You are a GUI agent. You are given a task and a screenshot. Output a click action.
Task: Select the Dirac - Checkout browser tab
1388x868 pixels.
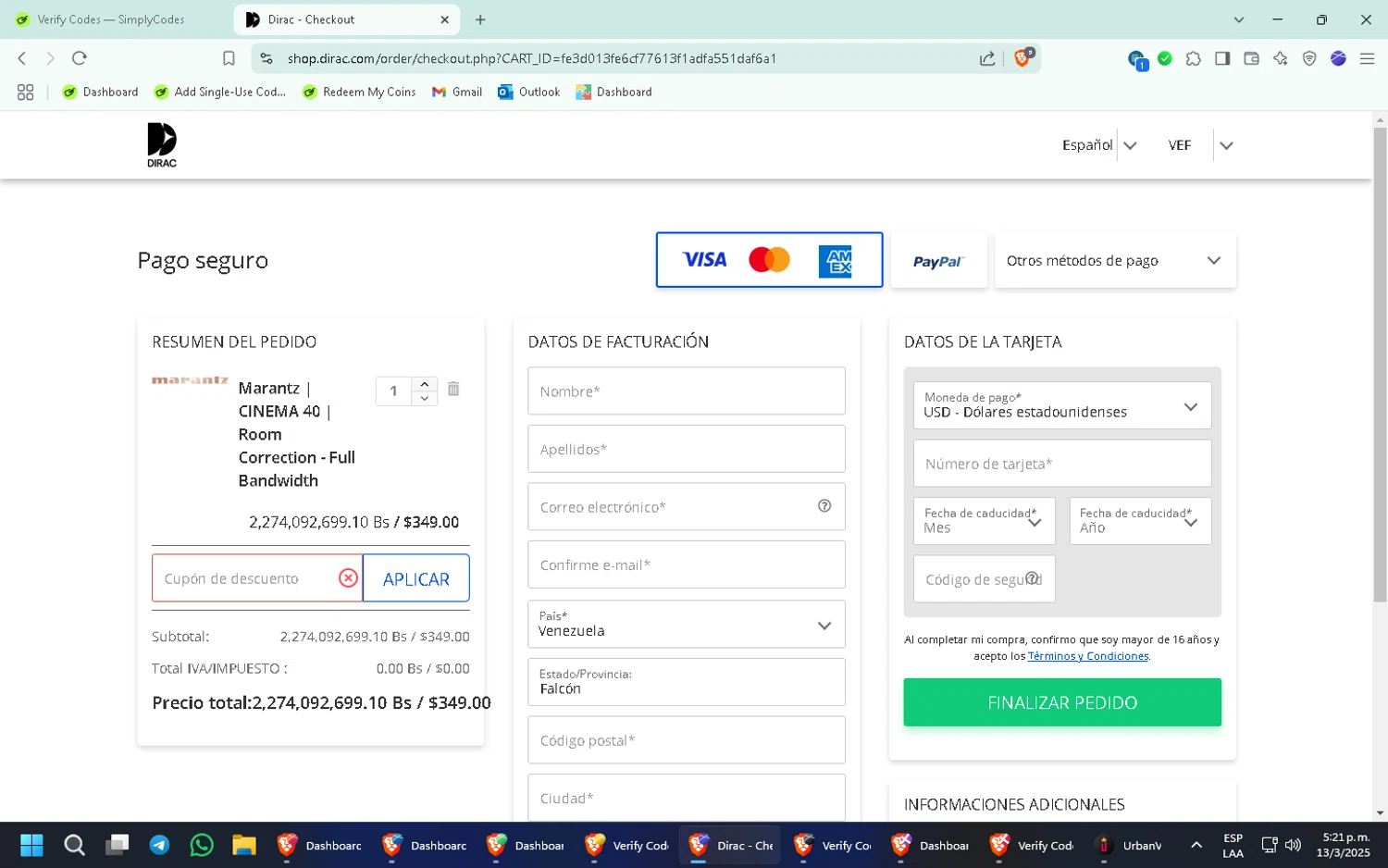pyautogui.click(x=347, y=19)
